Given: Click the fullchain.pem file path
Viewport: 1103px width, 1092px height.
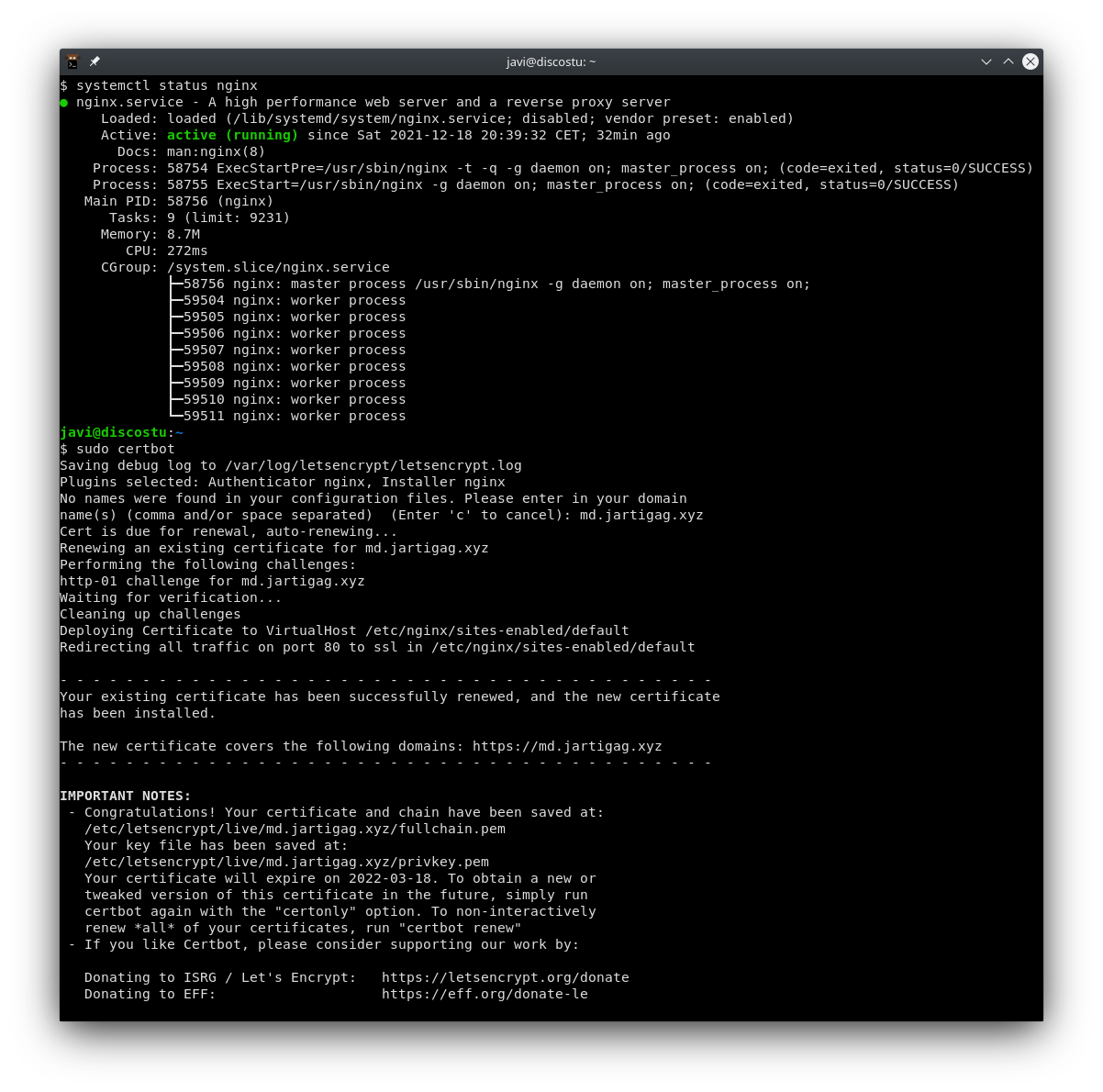Looking at the screenshot, I should click(295, 829).
